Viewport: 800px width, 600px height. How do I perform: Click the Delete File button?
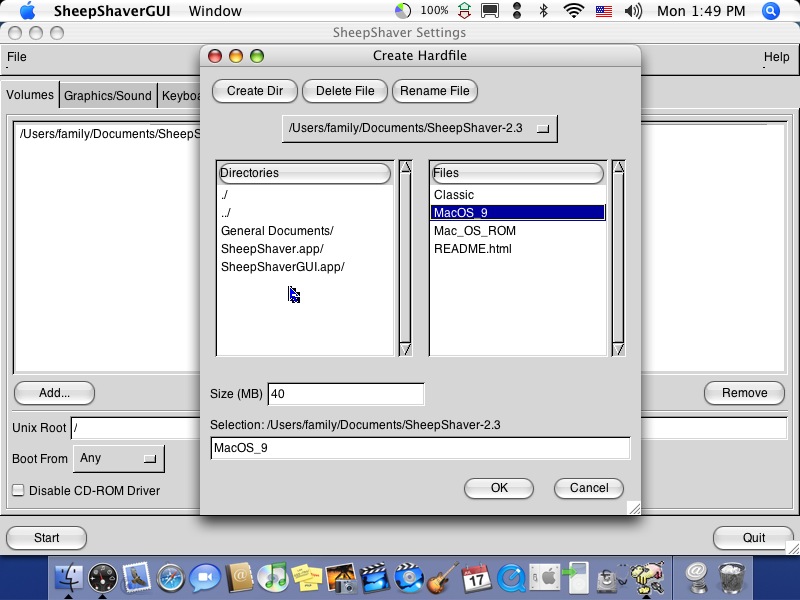(345, 91)
